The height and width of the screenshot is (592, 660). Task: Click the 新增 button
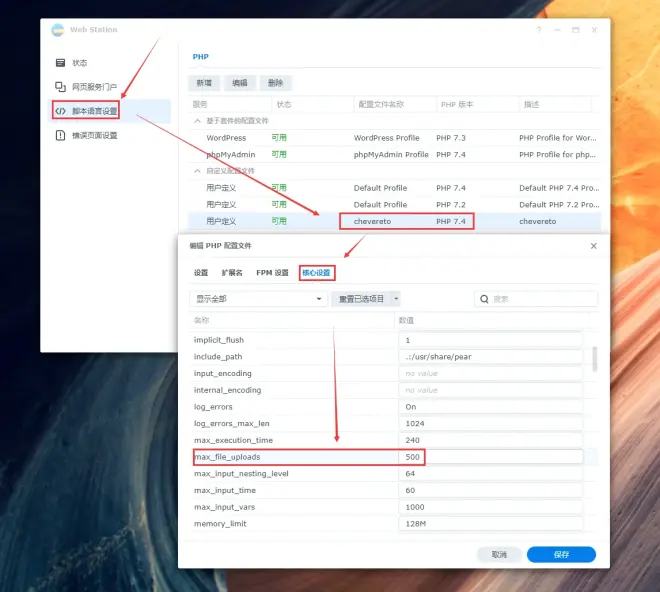[x=204, y=83]
